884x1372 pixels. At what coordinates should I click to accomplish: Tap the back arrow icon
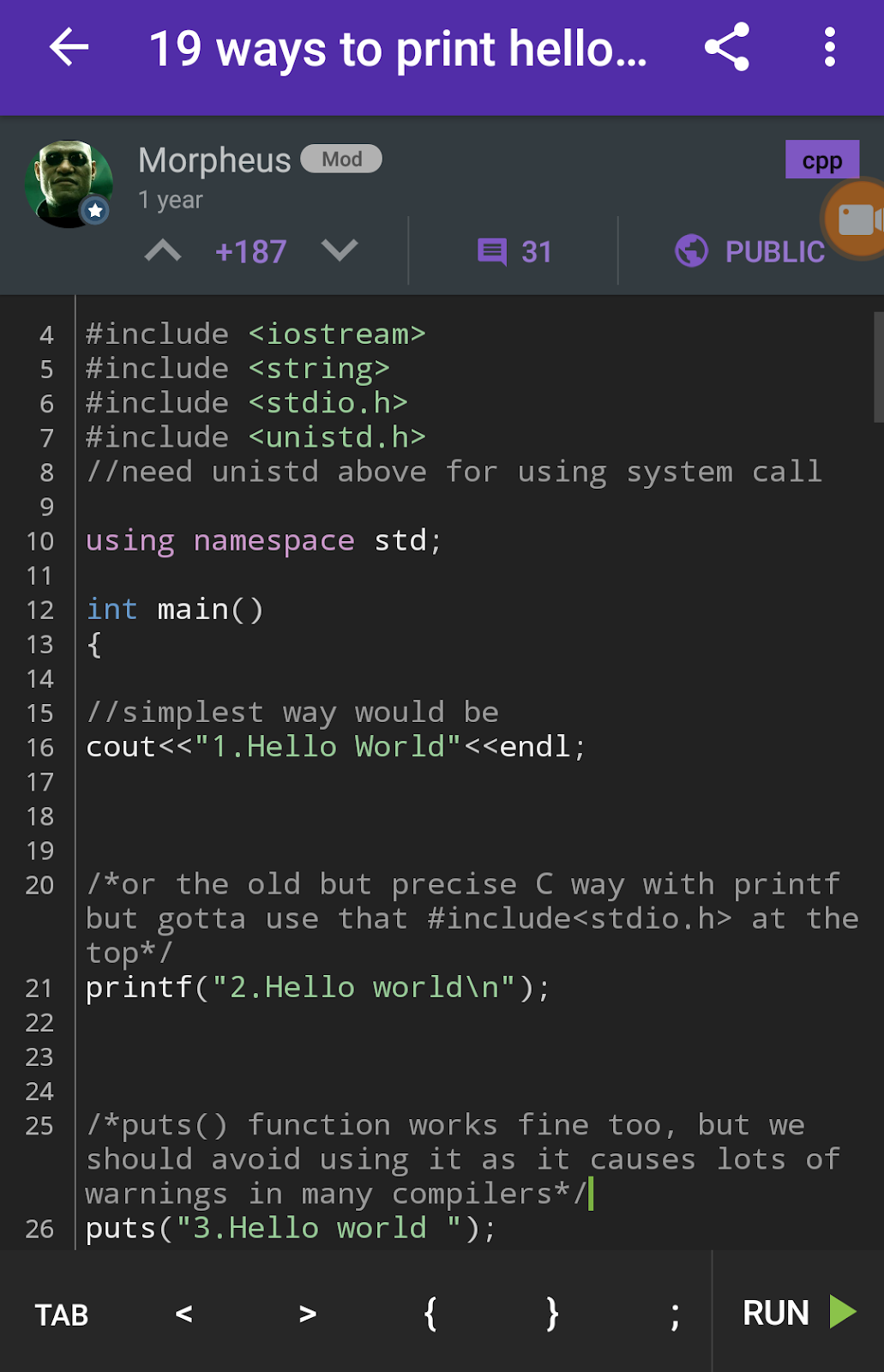point(69,48)
